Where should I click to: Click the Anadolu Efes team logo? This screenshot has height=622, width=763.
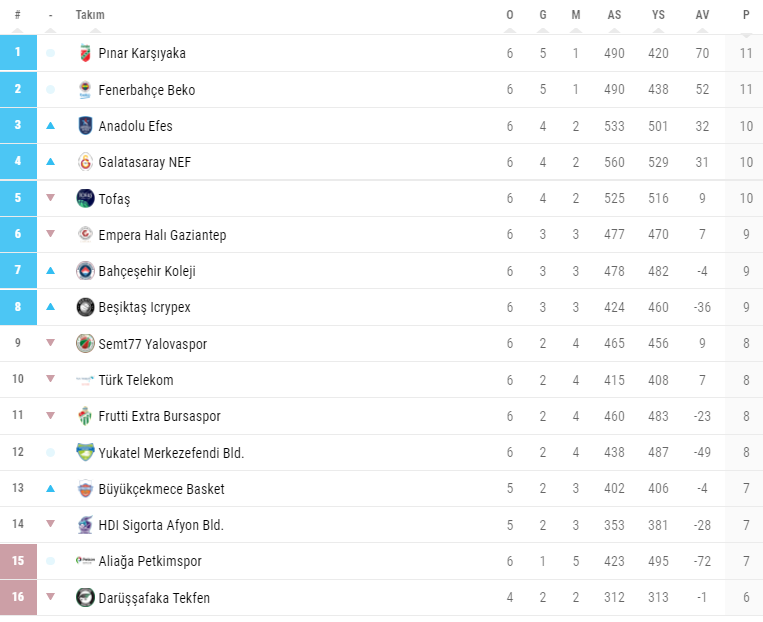click(85, 126)
